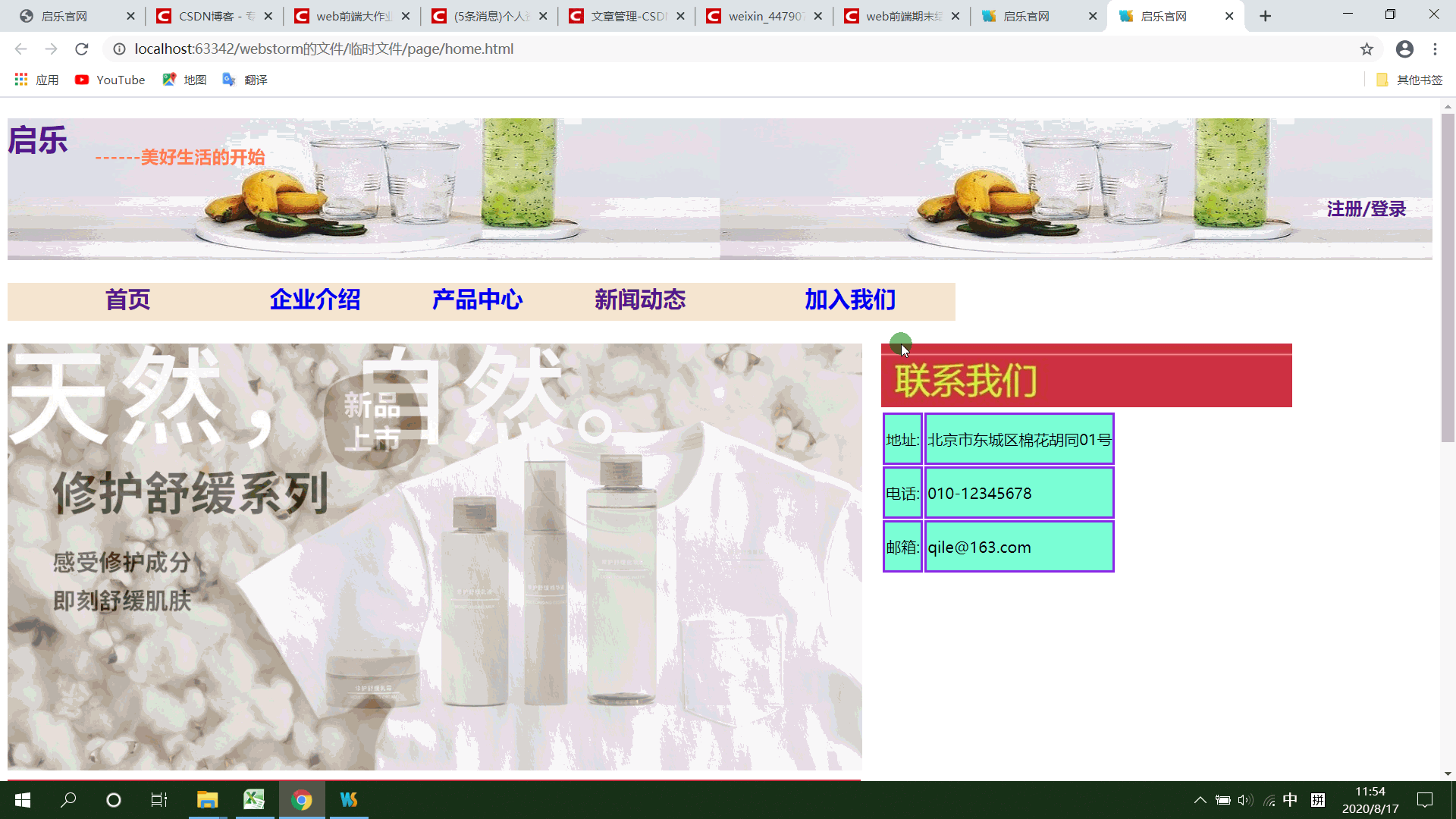Click the profile account icon
The image size is (1456, 819).
click(1406, 49)
